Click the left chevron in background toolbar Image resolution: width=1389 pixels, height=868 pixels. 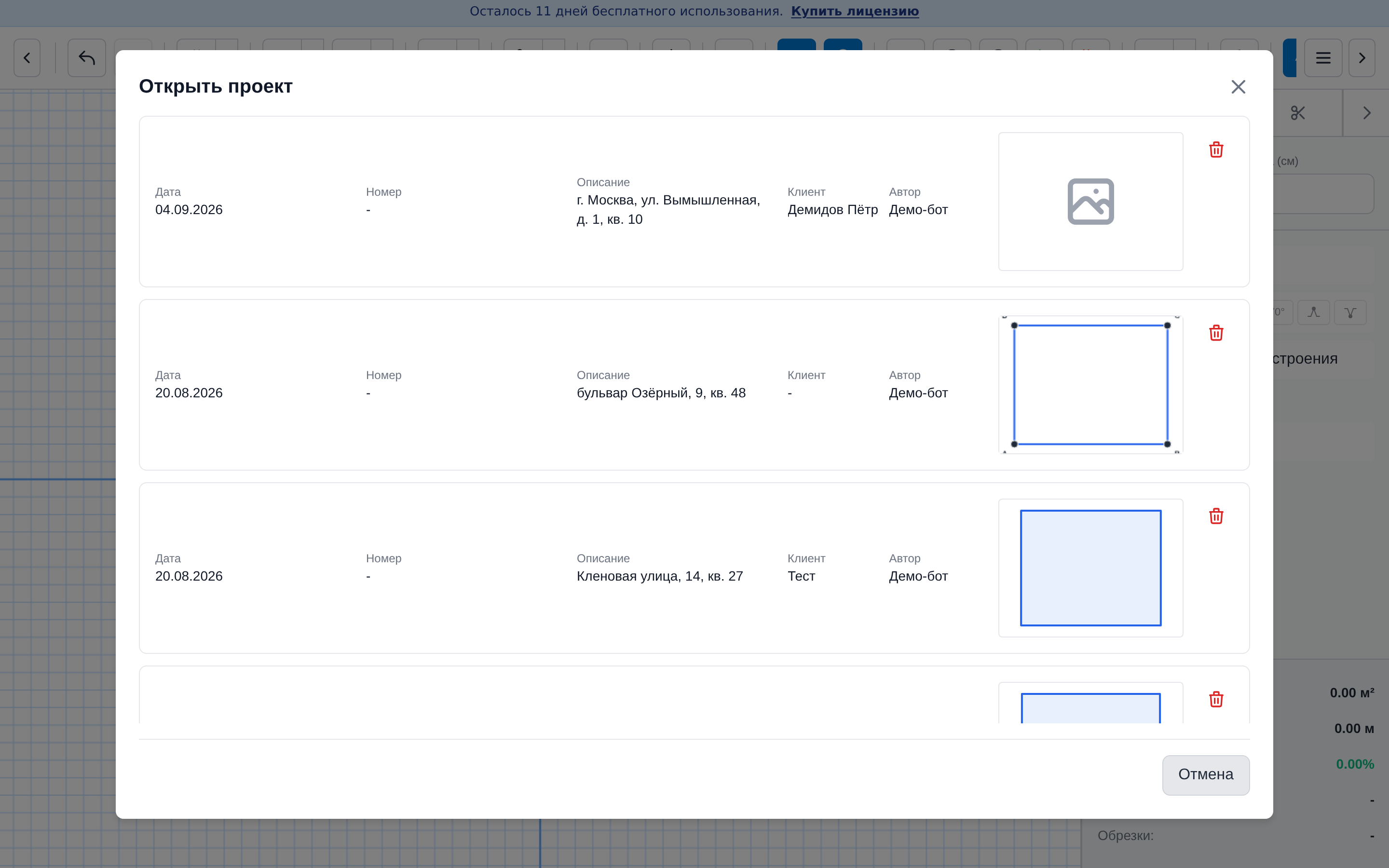pyautogui.click(x=27, y=58)
